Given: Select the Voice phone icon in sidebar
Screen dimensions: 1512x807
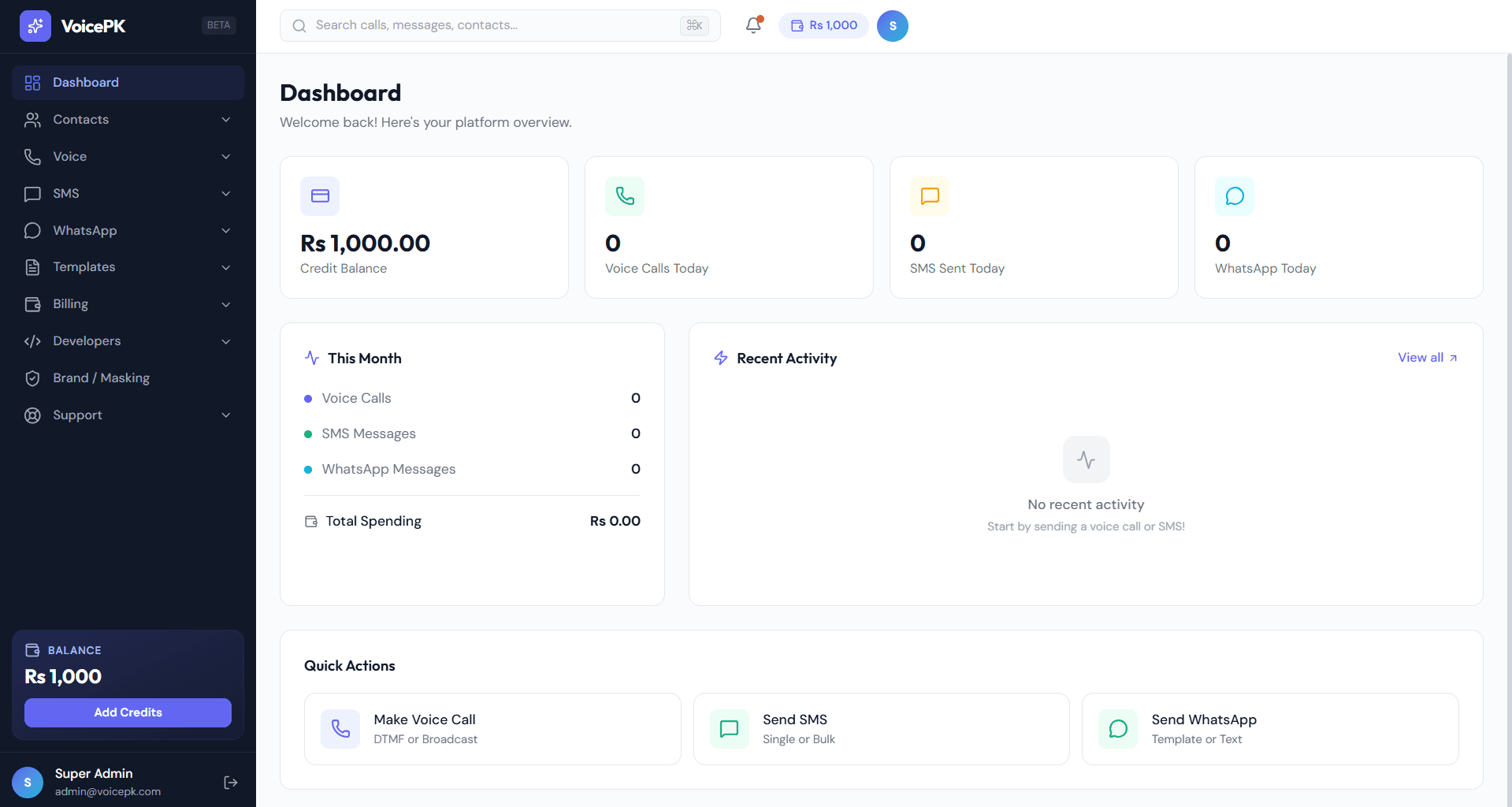Looking at the screenshot, I should pyautogui.click(x=32, y=156).
